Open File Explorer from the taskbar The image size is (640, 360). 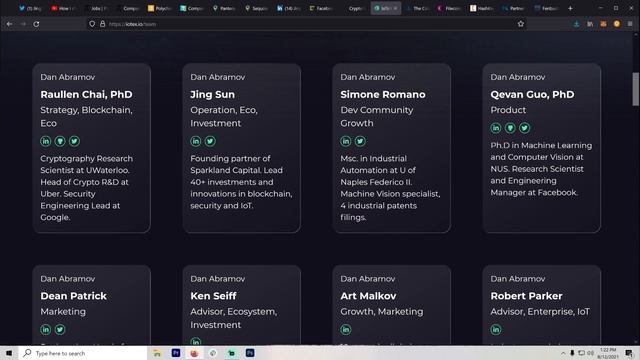[157, 353]
